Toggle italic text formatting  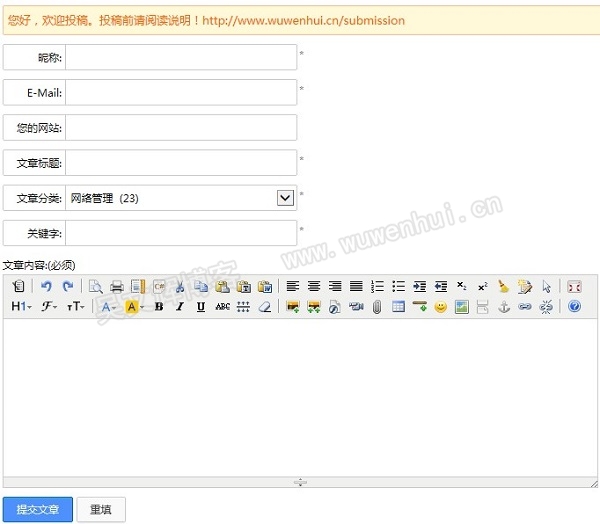click(x=180, y=307)
